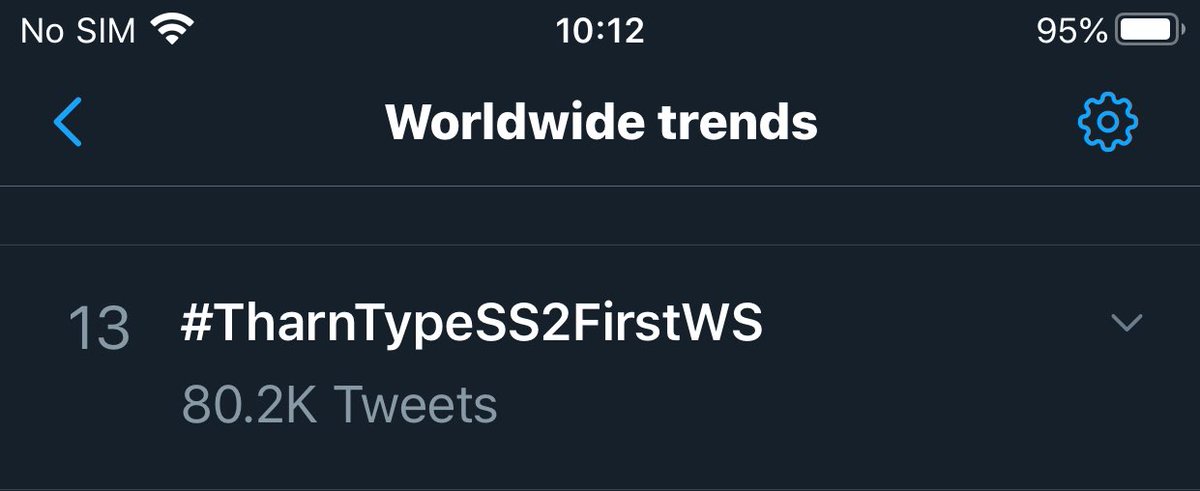Show more actions for the 80.2K Tweets trend
The image size is (1200, 491).
1127,323
